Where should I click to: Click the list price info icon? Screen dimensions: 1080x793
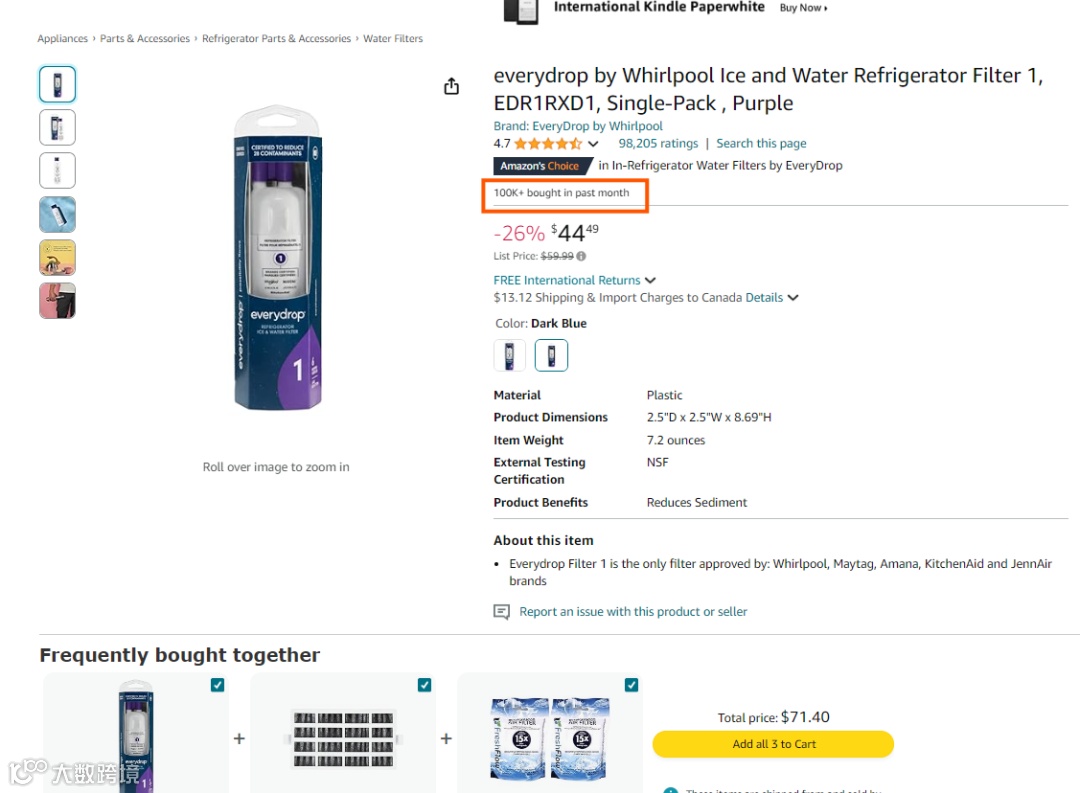coord(582,257)
